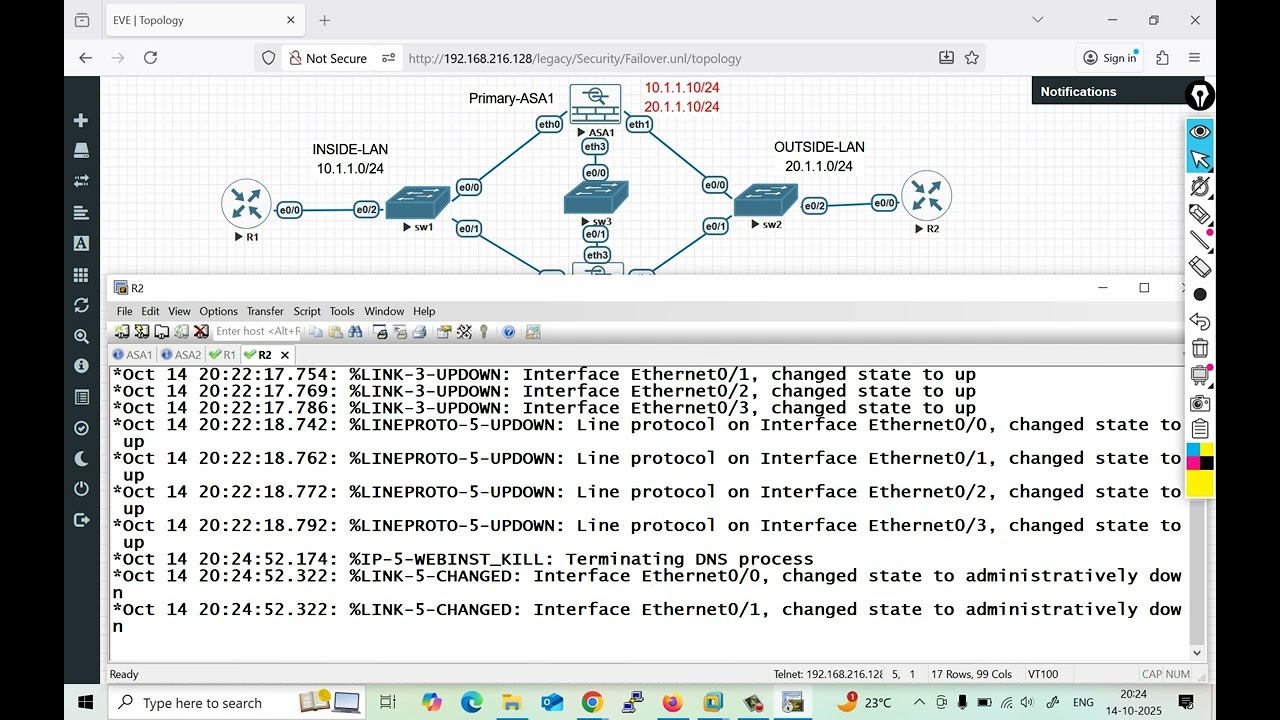Switch to the R1 session tab
The height and width of the screenshot is (720, 1280).
pyautogui.click(x=222, y=355)
